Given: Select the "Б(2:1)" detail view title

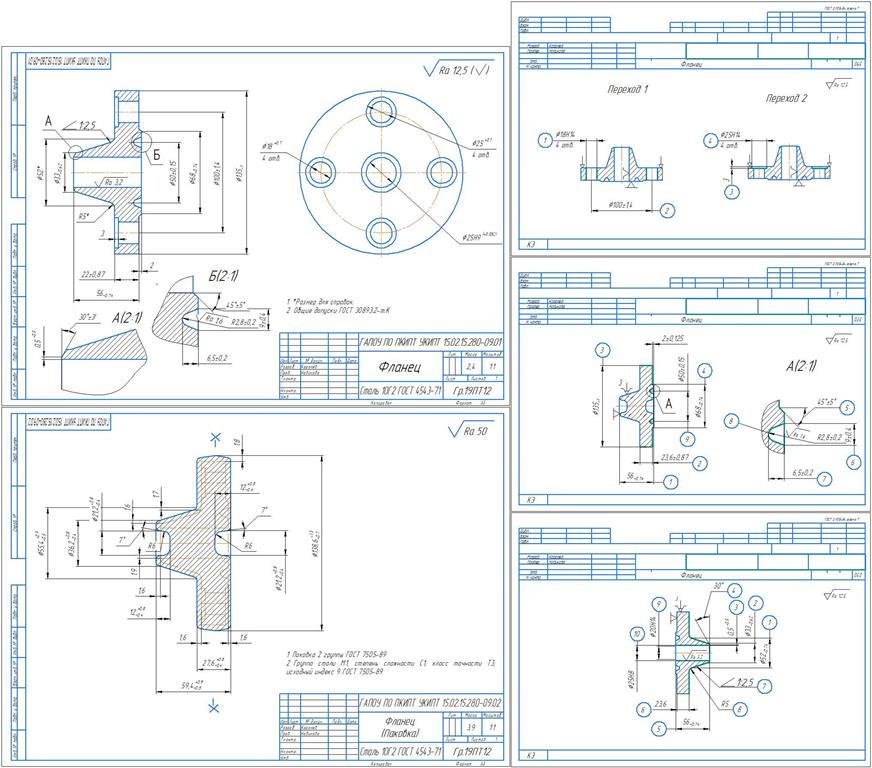Looking at the screenshot, I should (x=224, y=276).
